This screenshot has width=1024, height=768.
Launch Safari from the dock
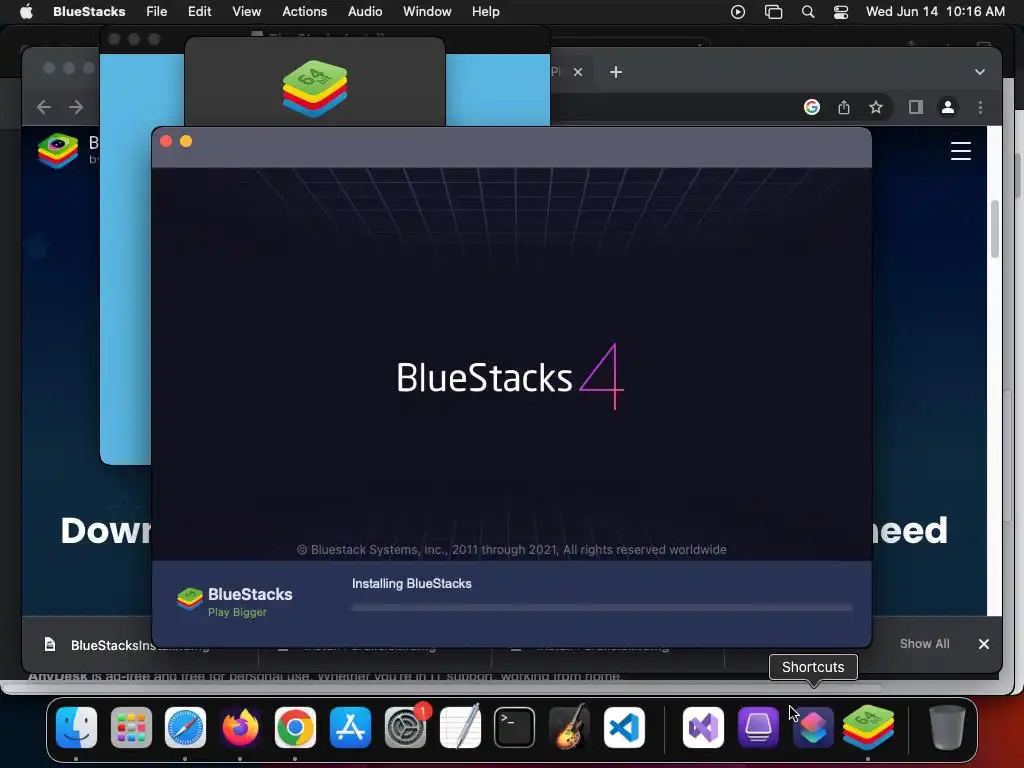click(185, 727)
